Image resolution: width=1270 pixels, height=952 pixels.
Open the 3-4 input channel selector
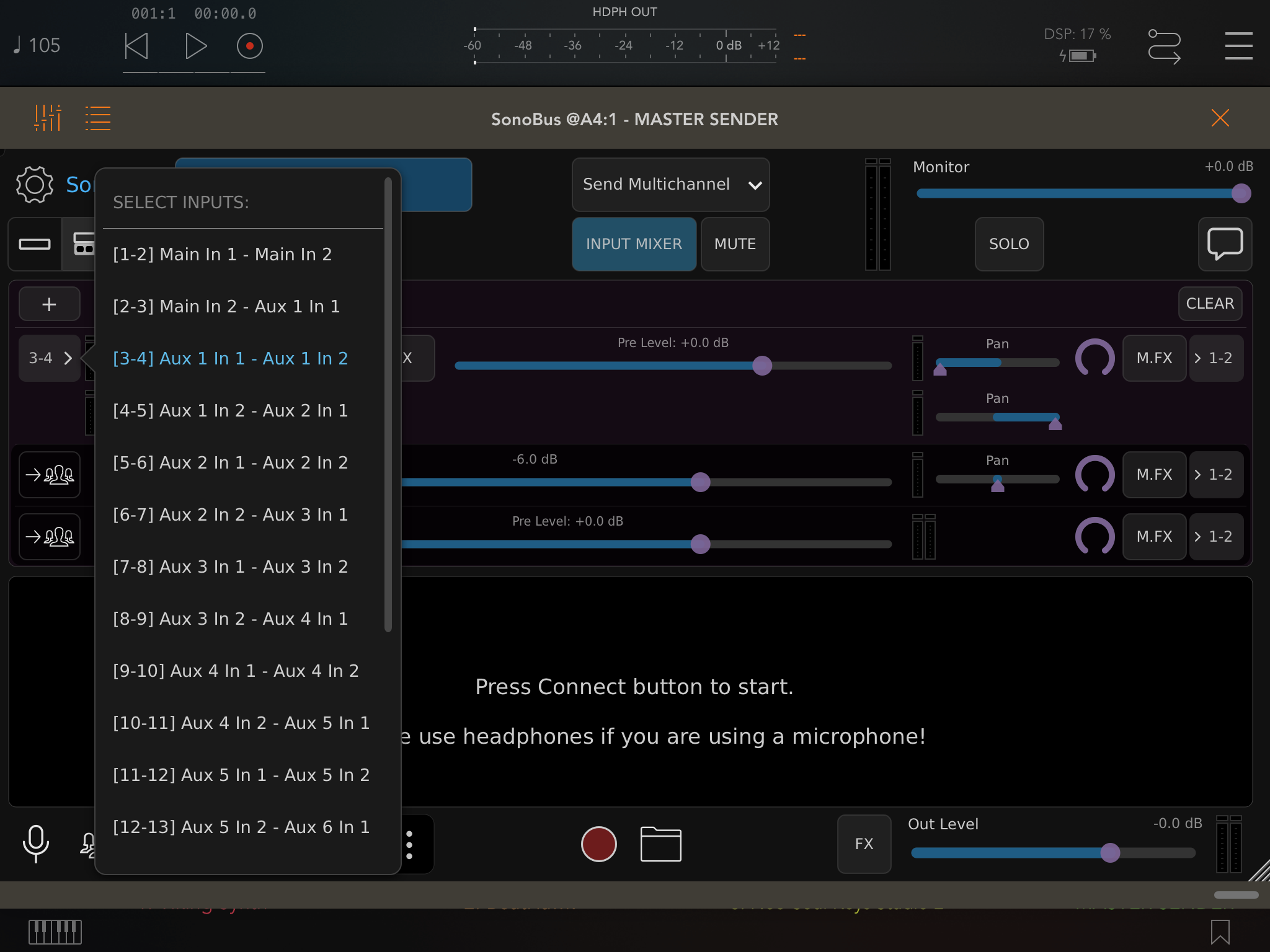pos(50,358)
